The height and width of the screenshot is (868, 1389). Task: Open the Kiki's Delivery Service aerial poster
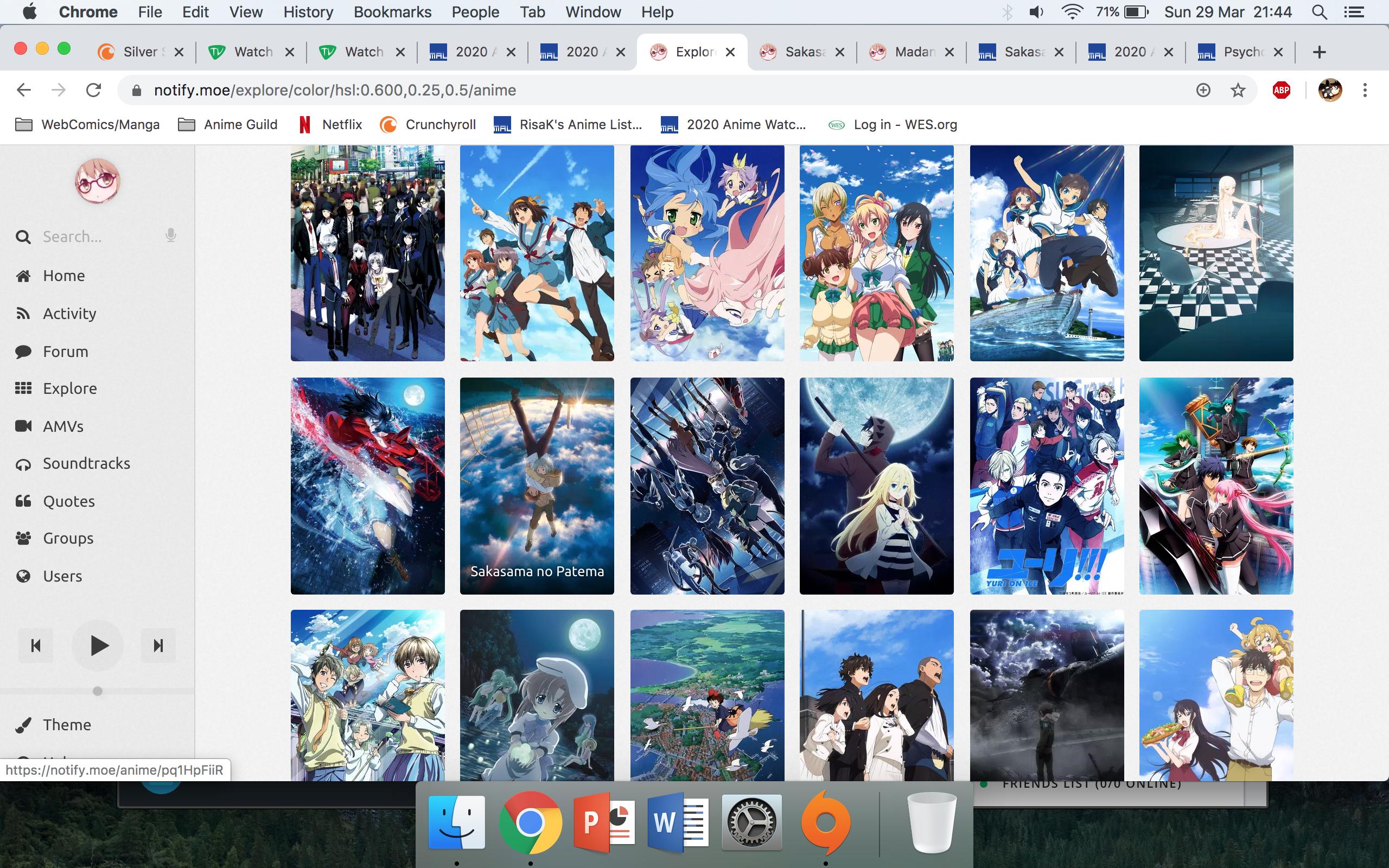tap(706, 695)
